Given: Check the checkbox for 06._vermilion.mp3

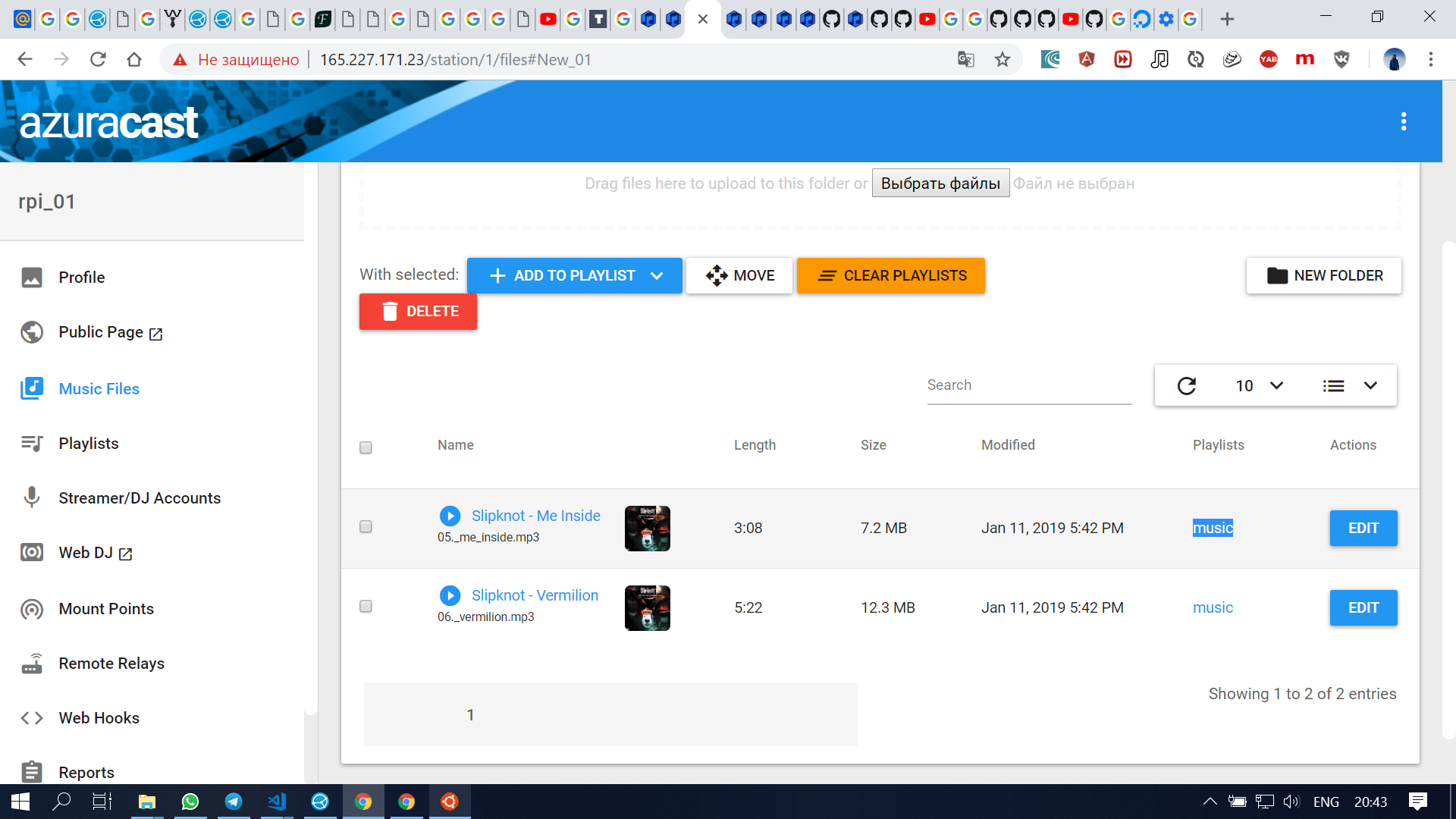Looking at the screenshot, I should coord(366,607).
